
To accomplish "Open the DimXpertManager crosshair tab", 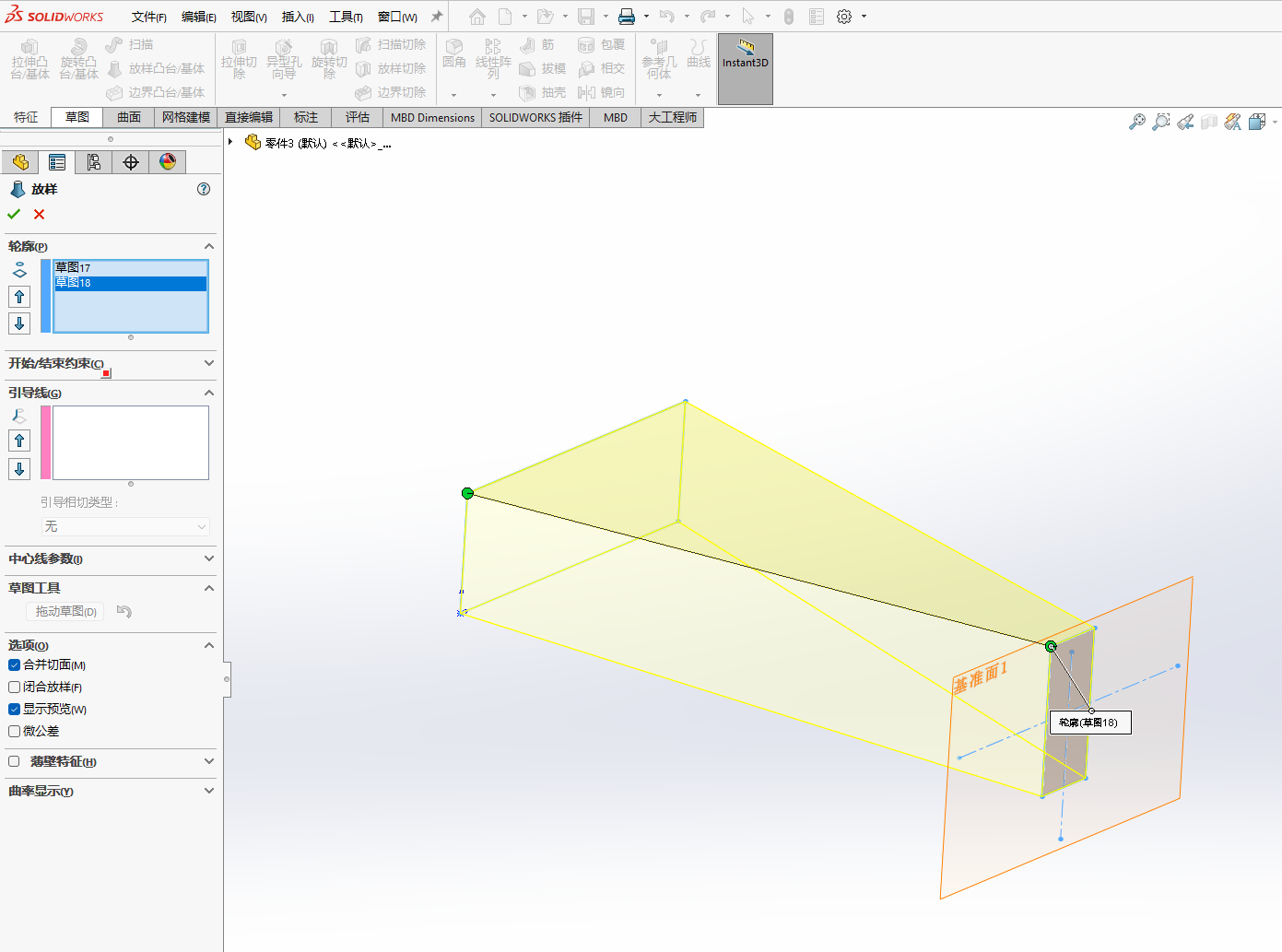I will pos(131,162).
